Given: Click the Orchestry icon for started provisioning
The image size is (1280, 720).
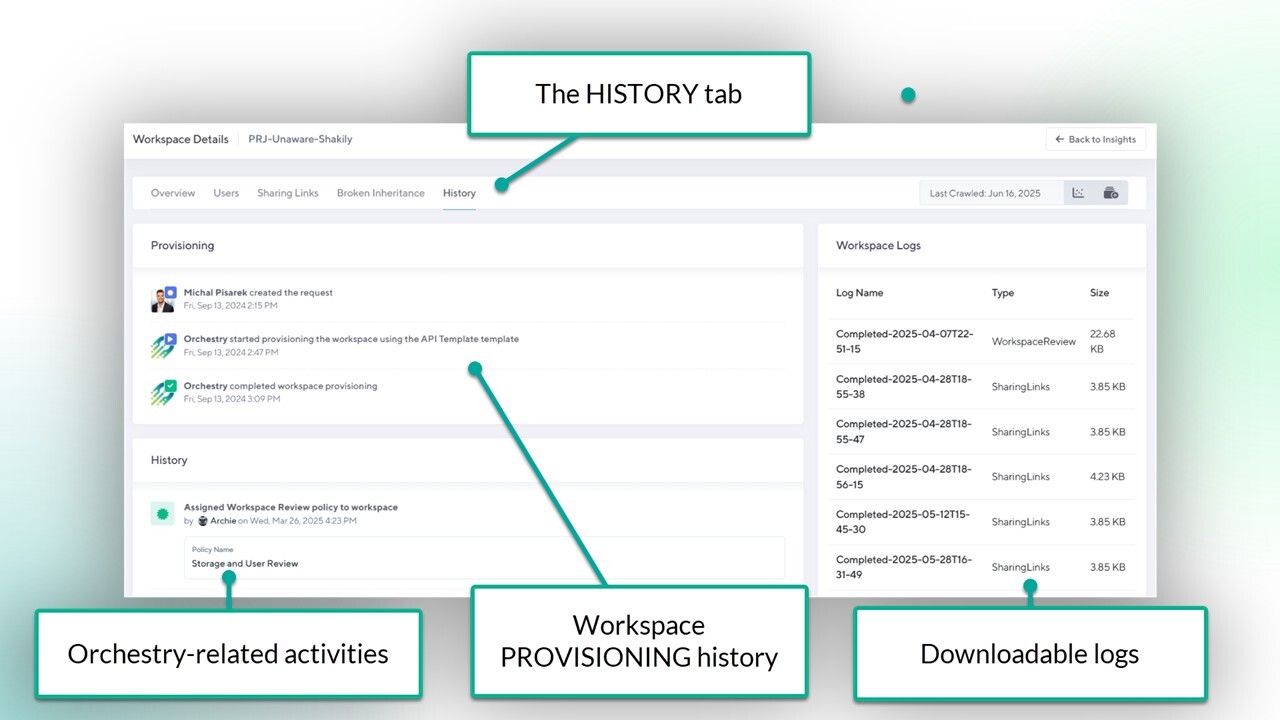Looking at the screenshot, I should pyautogui.click(x=163, y=345).
